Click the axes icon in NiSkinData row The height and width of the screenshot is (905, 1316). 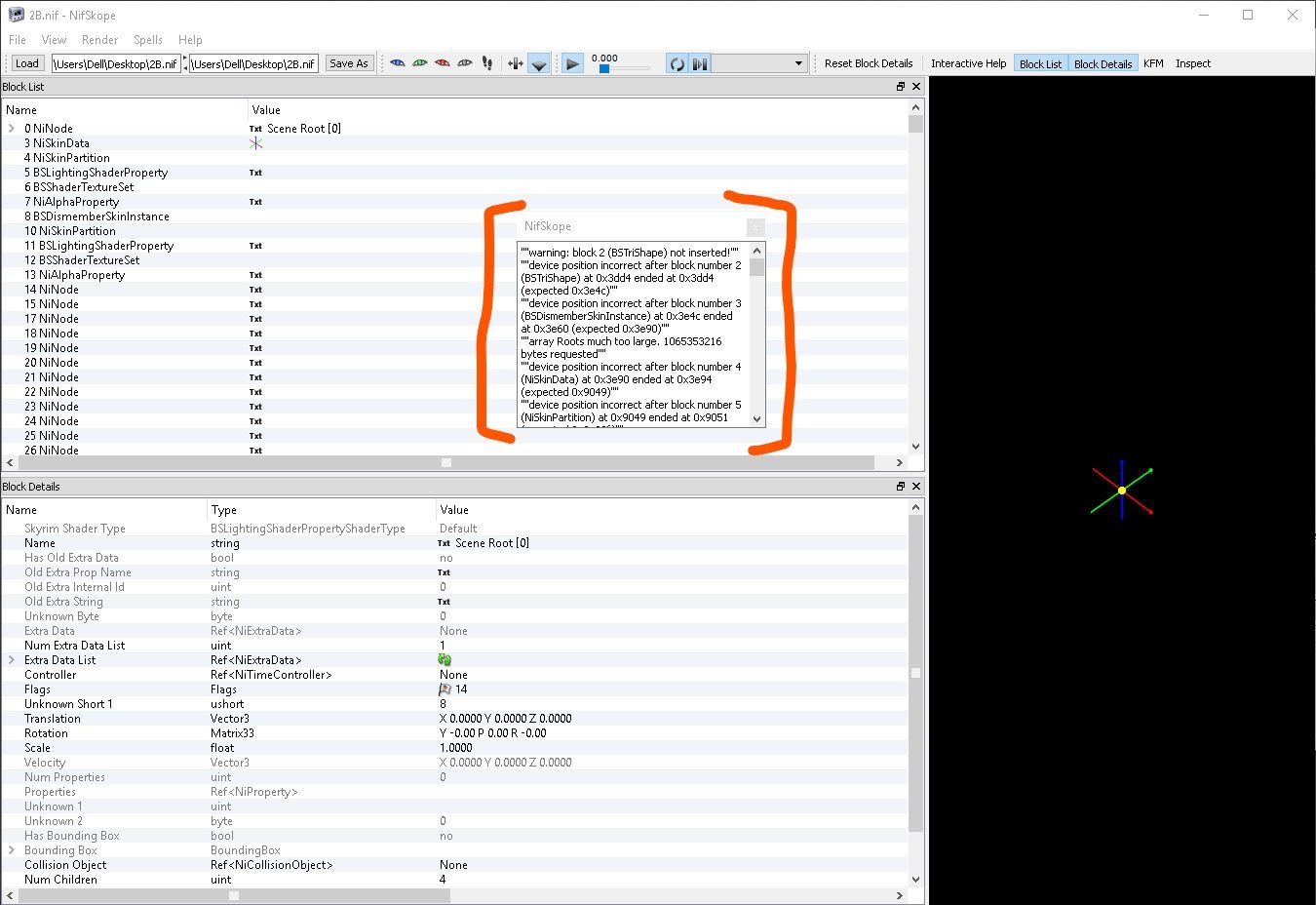pos(255,143)
